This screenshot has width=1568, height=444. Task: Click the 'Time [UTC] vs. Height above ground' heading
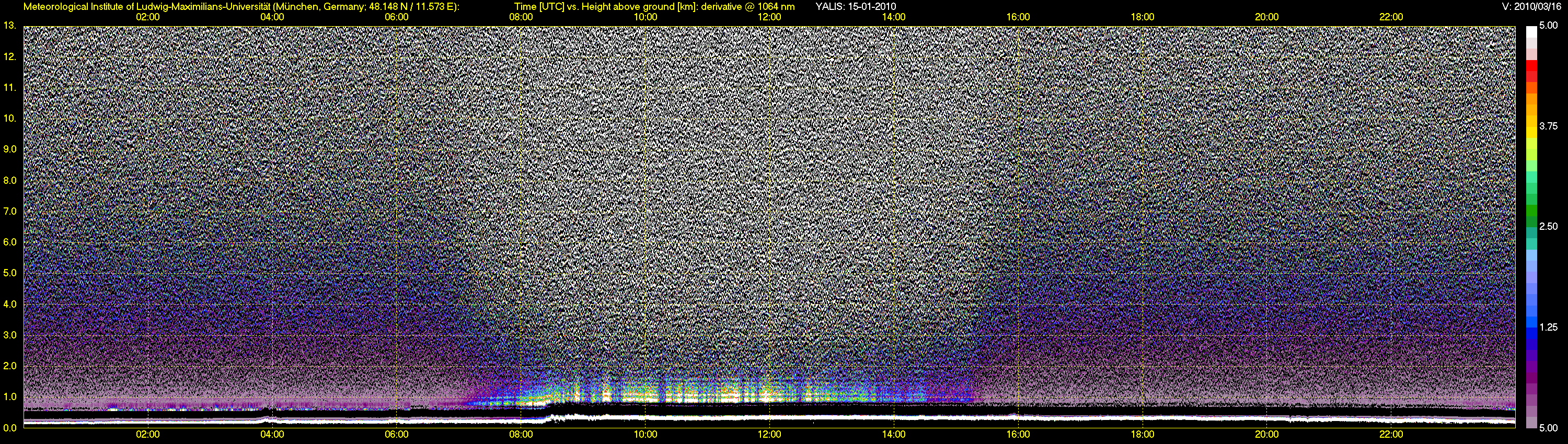654,7
